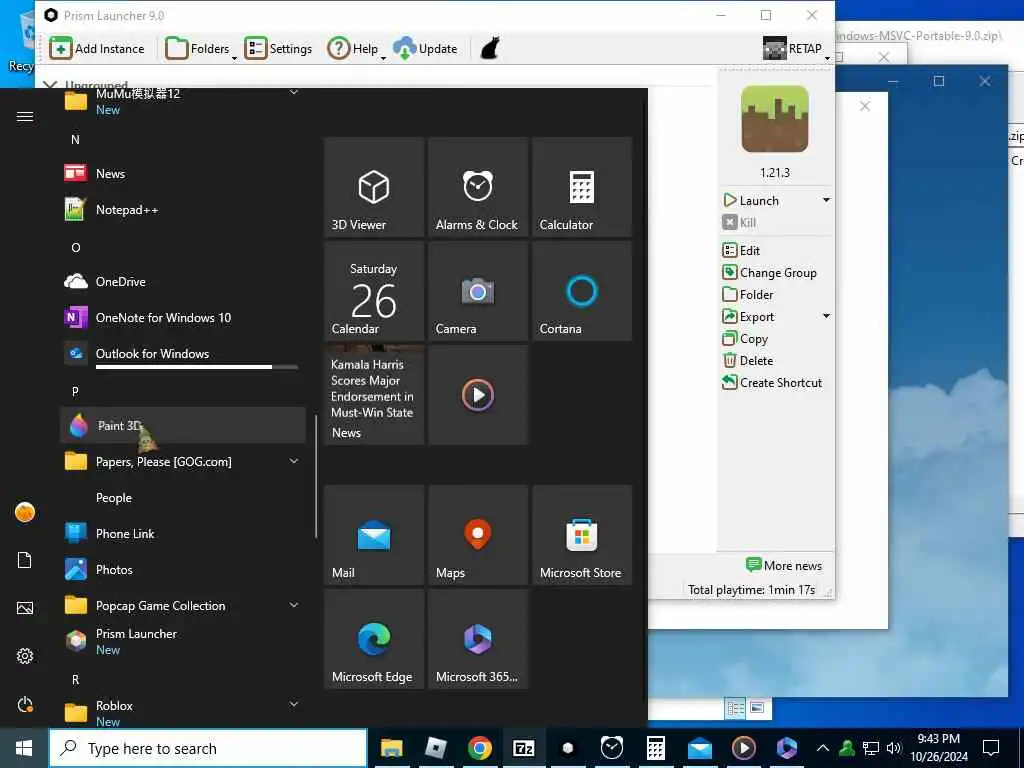
Task: Expand the Roblox folder
Action: pos(183,711)
